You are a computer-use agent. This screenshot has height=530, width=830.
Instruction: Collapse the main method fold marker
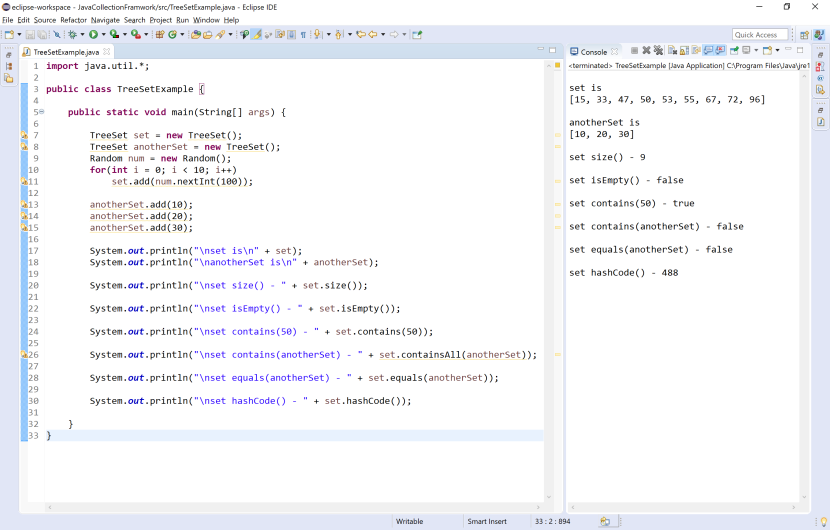(41, 112)
